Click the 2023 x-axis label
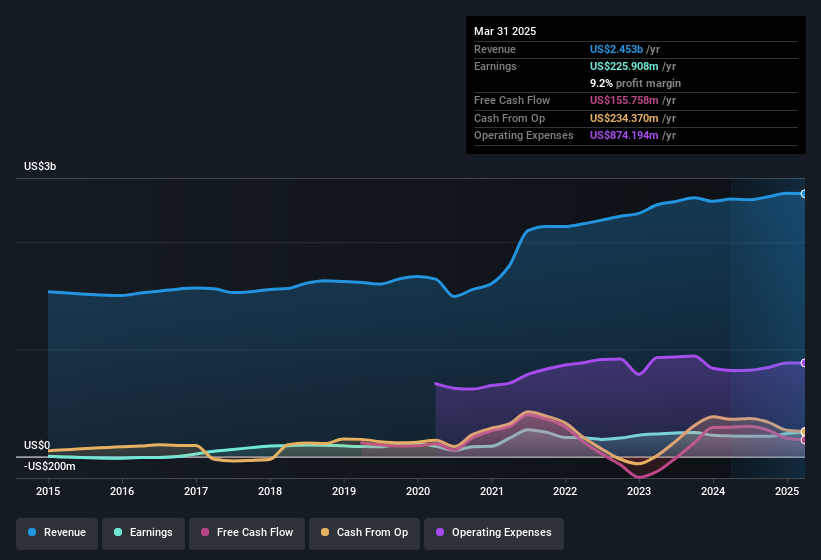Viewport: 821px width, 560px height. tap(639, 491)
